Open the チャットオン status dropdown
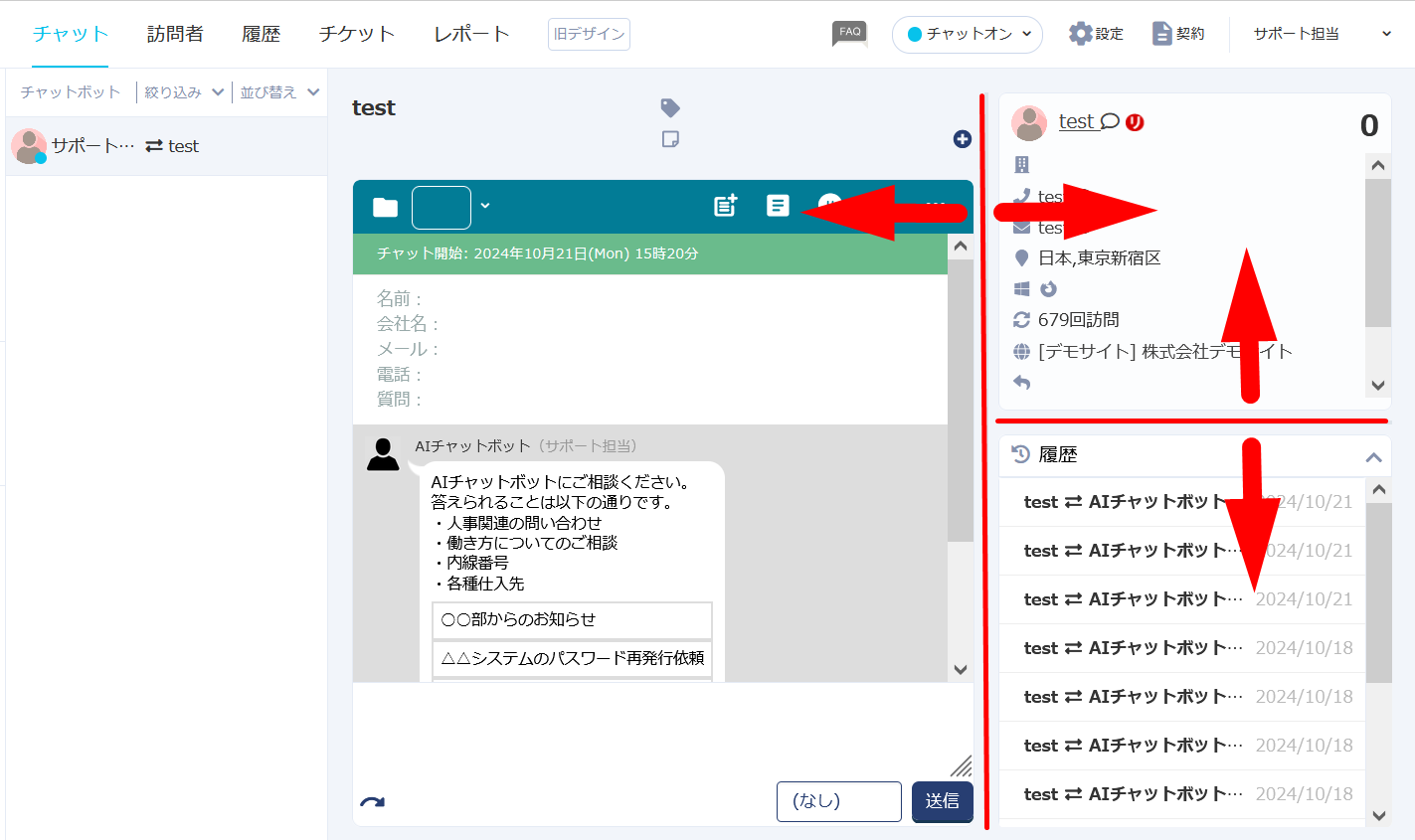The width and height of the screenshot is (1415, 840). [967, 34]
